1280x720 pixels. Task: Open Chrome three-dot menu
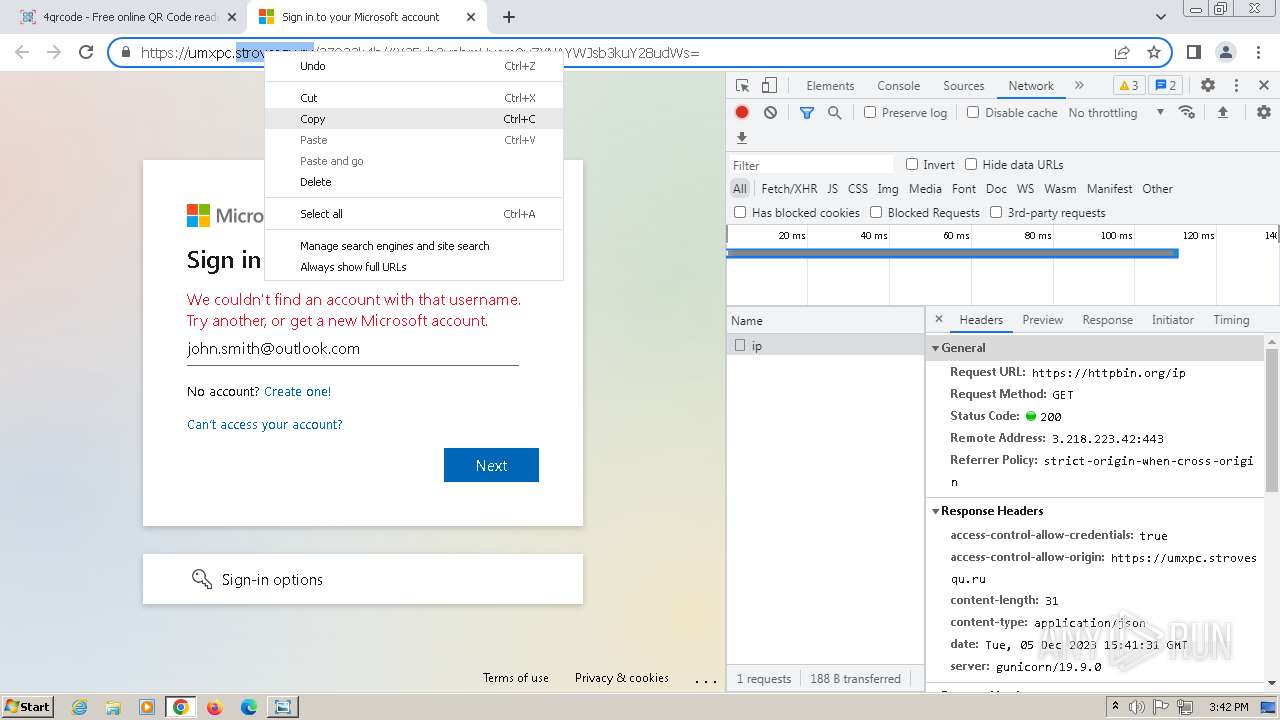point(1257,53)
